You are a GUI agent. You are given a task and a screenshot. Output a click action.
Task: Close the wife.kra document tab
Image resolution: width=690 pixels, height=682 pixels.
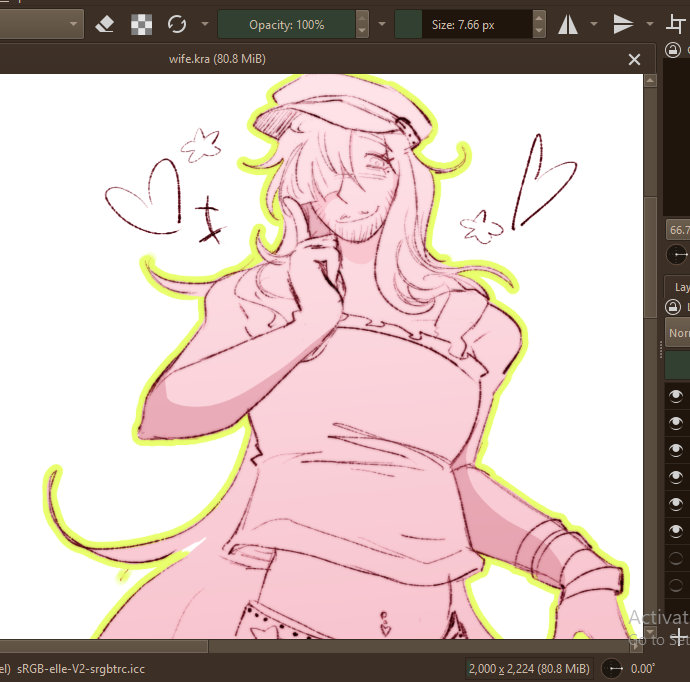click(x=634, y=59)
